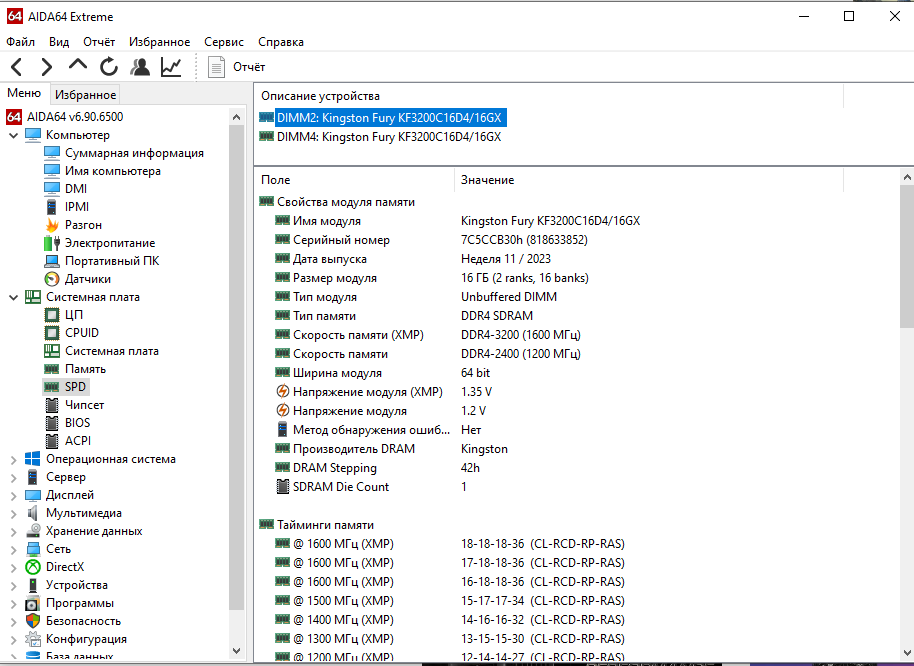
Task: Select the Дата выпуска row
Action: pos(413,259)
